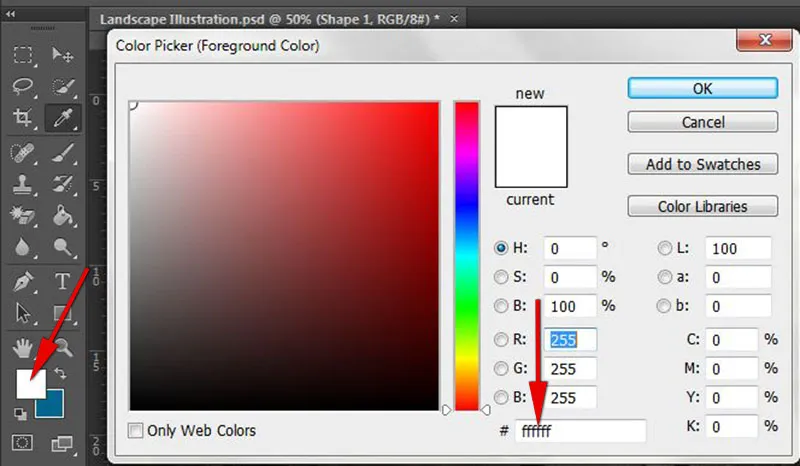The height and width of the screenshot is (466, 800).
Task: Select the Crop tool
Action: tap(22, 118)
